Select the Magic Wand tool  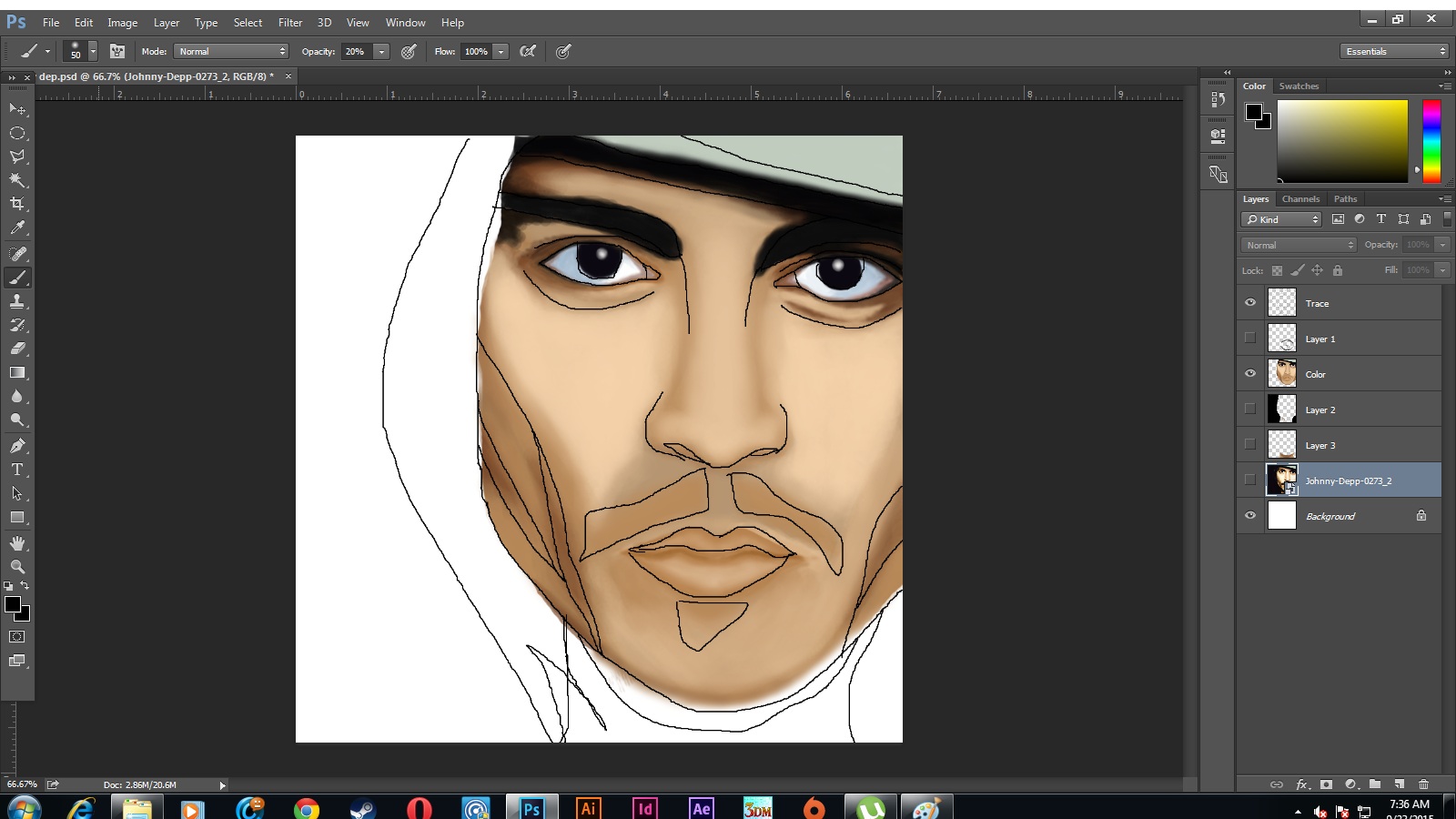pos(17,180)
